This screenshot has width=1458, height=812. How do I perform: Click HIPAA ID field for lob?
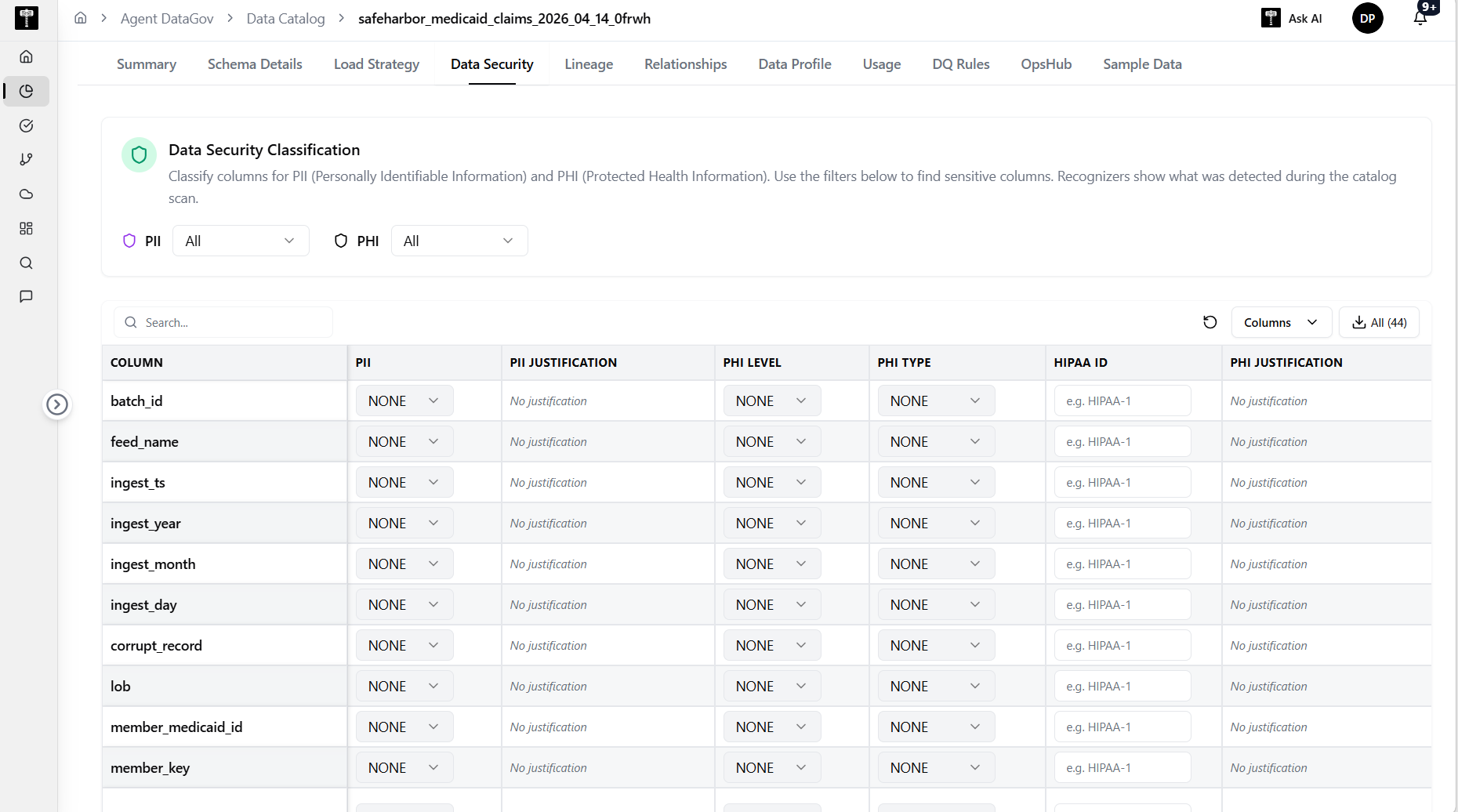(x=1123, y=686)
